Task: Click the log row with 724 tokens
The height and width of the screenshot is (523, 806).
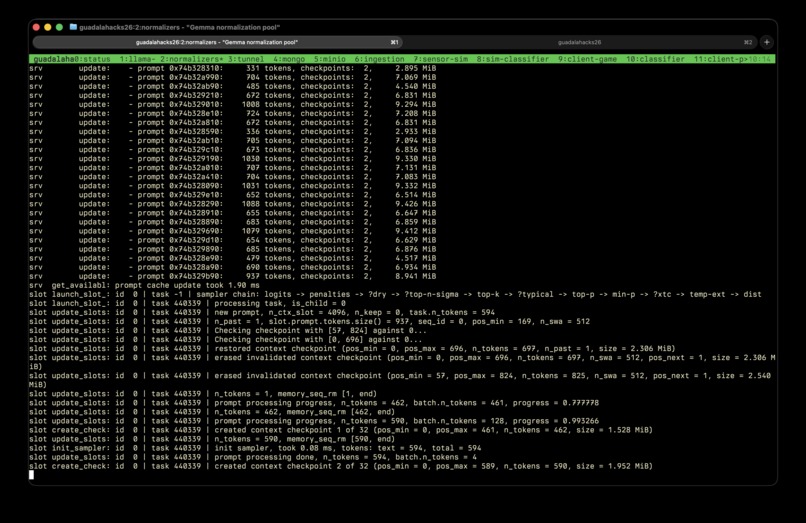Action: click(232, 113)
